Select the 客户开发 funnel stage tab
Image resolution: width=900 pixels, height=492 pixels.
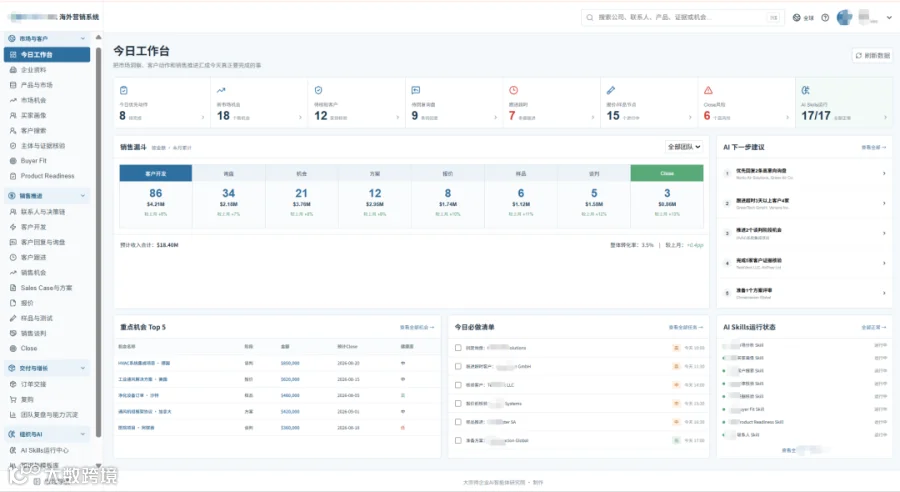click(156, 173)
